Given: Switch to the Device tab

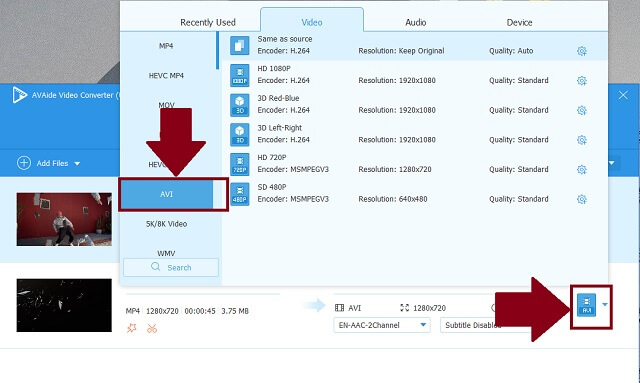Looking at the screenshot, I should point(519,22).
